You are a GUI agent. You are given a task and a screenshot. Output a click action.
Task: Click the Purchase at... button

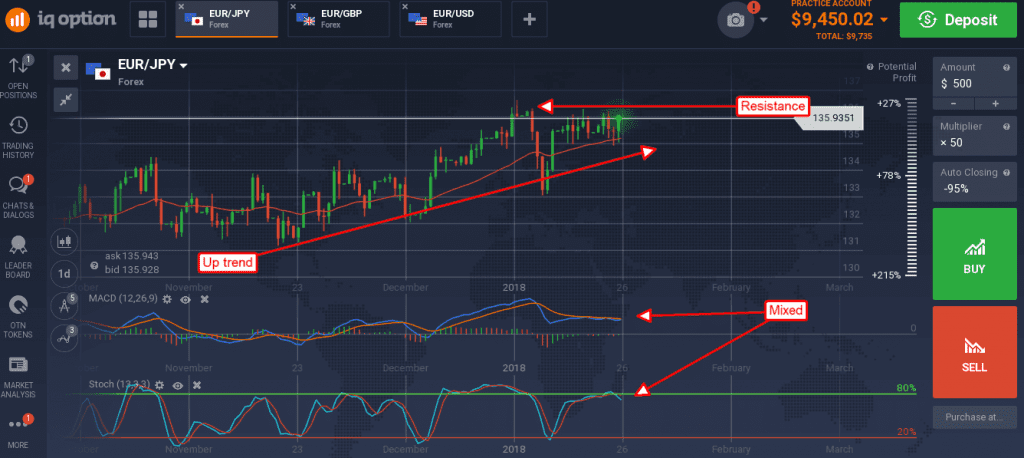tap(974, 417)
